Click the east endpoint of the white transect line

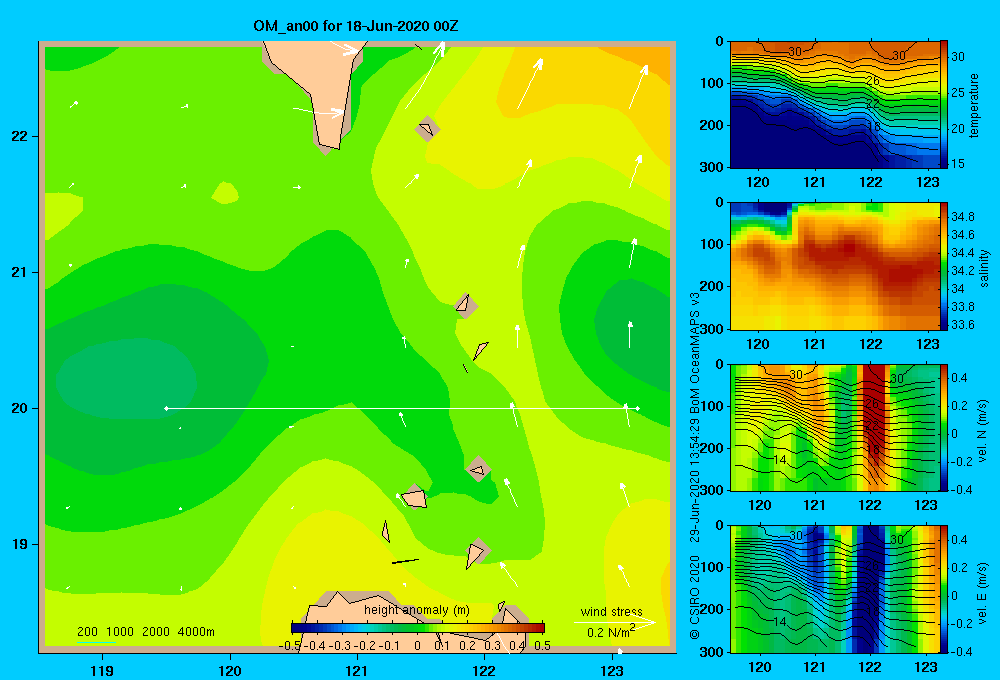click(x=637, y=408)
